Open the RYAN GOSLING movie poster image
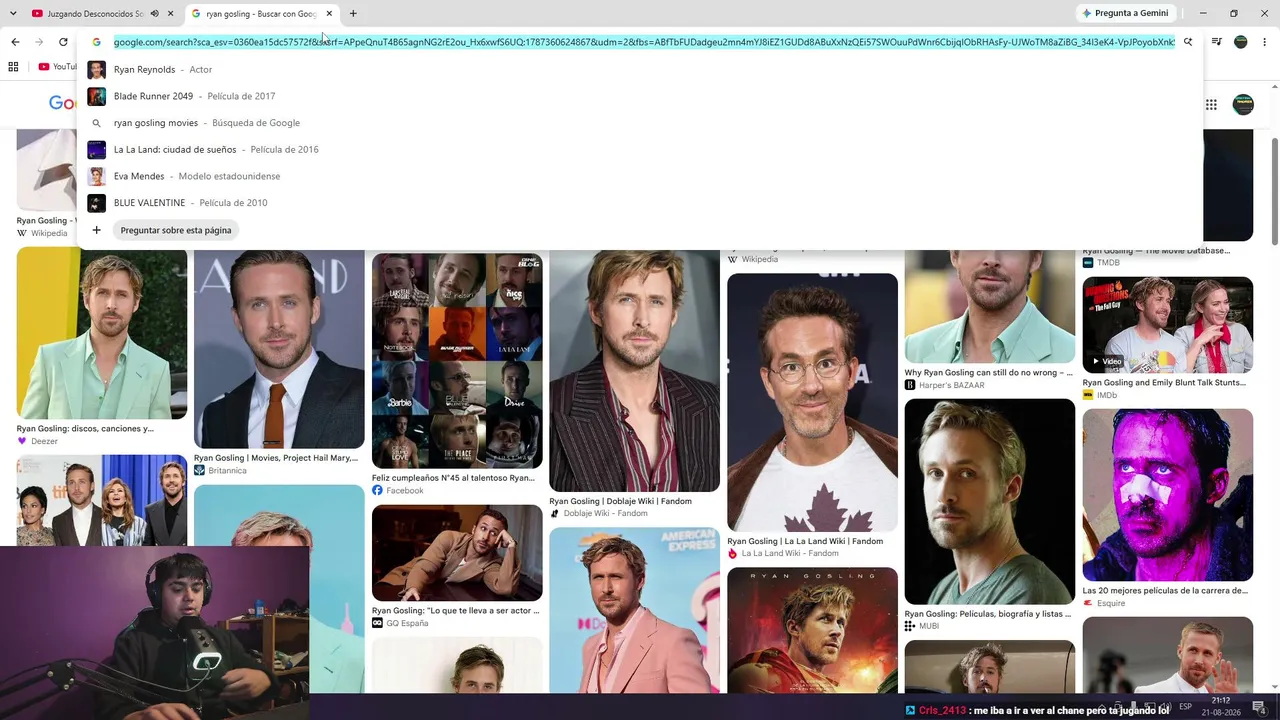1280x720 pixels. [x=812, y=630]
